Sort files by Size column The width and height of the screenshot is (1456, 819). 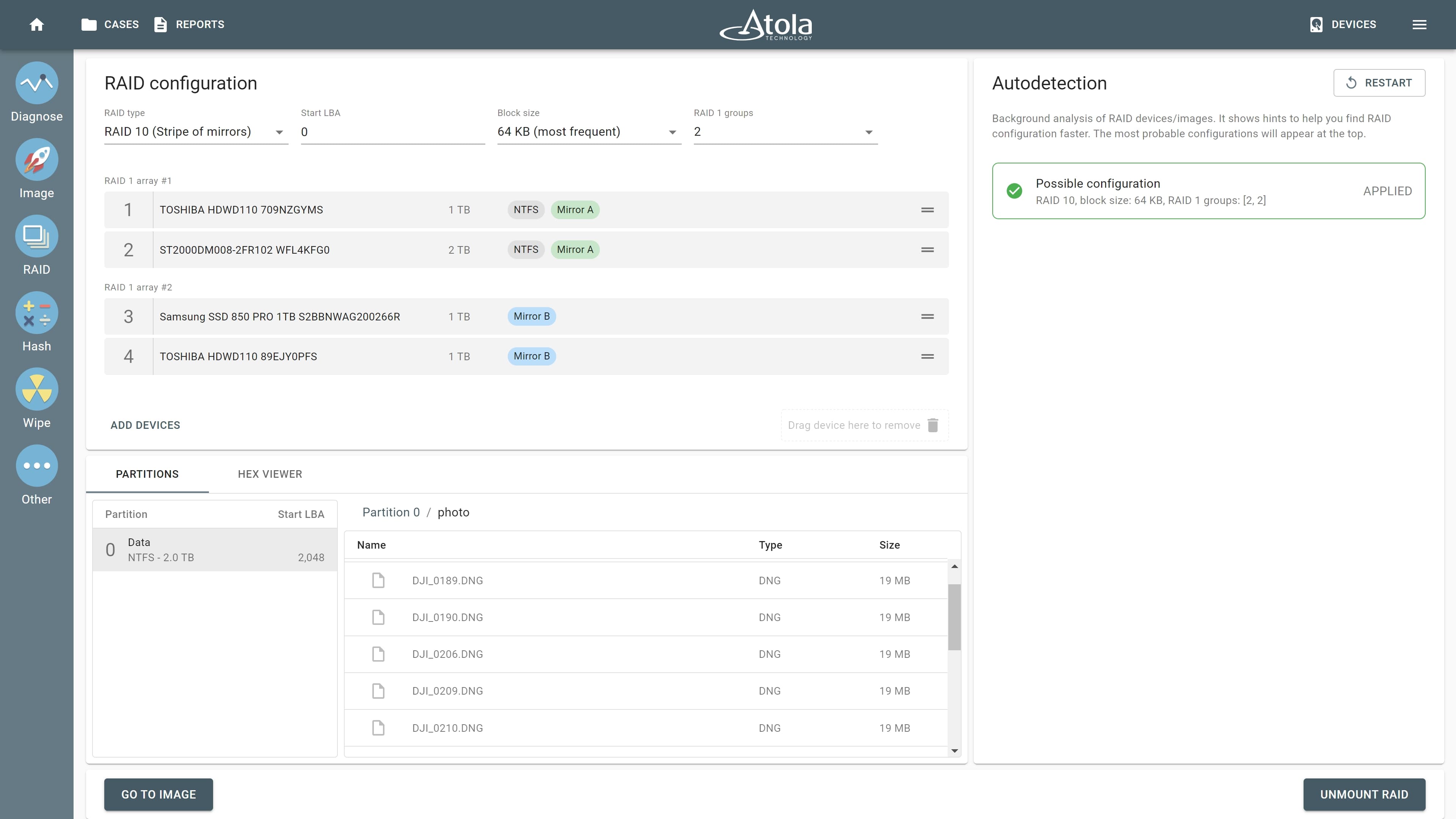[890, 545]
